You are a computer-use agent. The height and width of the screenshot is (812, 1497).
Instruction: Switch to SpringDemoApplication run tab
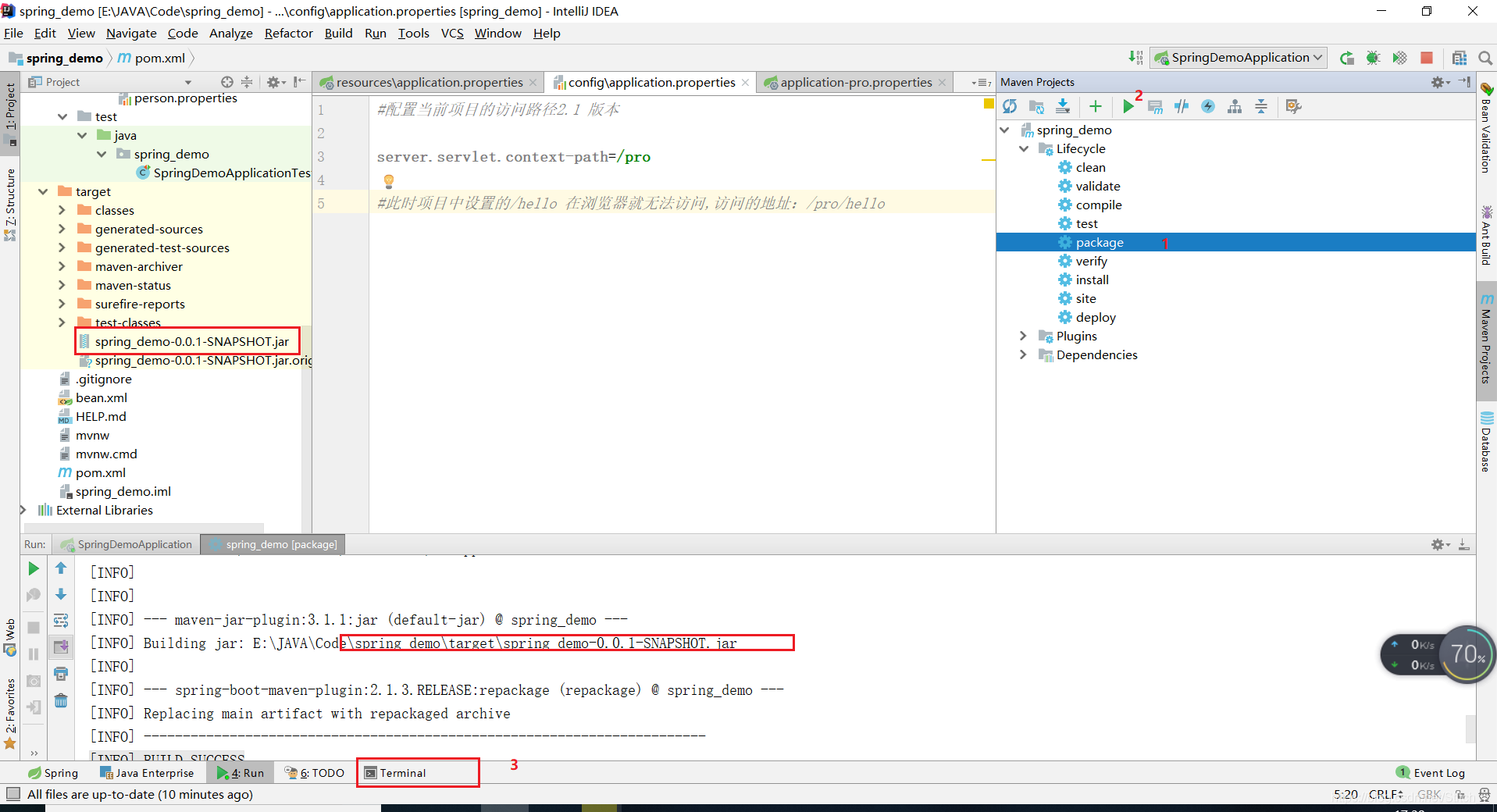coord(127,544)
